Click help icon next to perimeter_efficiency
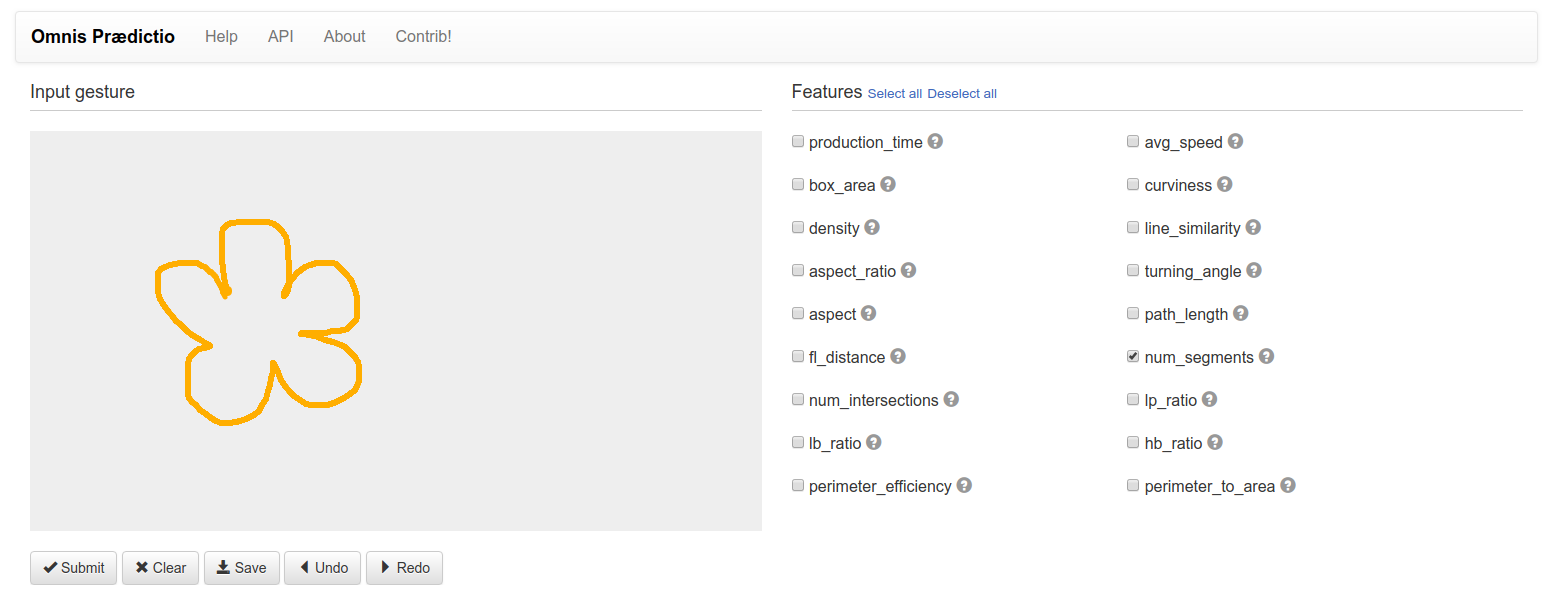The image size is (1553, 604). (x=964, y=486)
